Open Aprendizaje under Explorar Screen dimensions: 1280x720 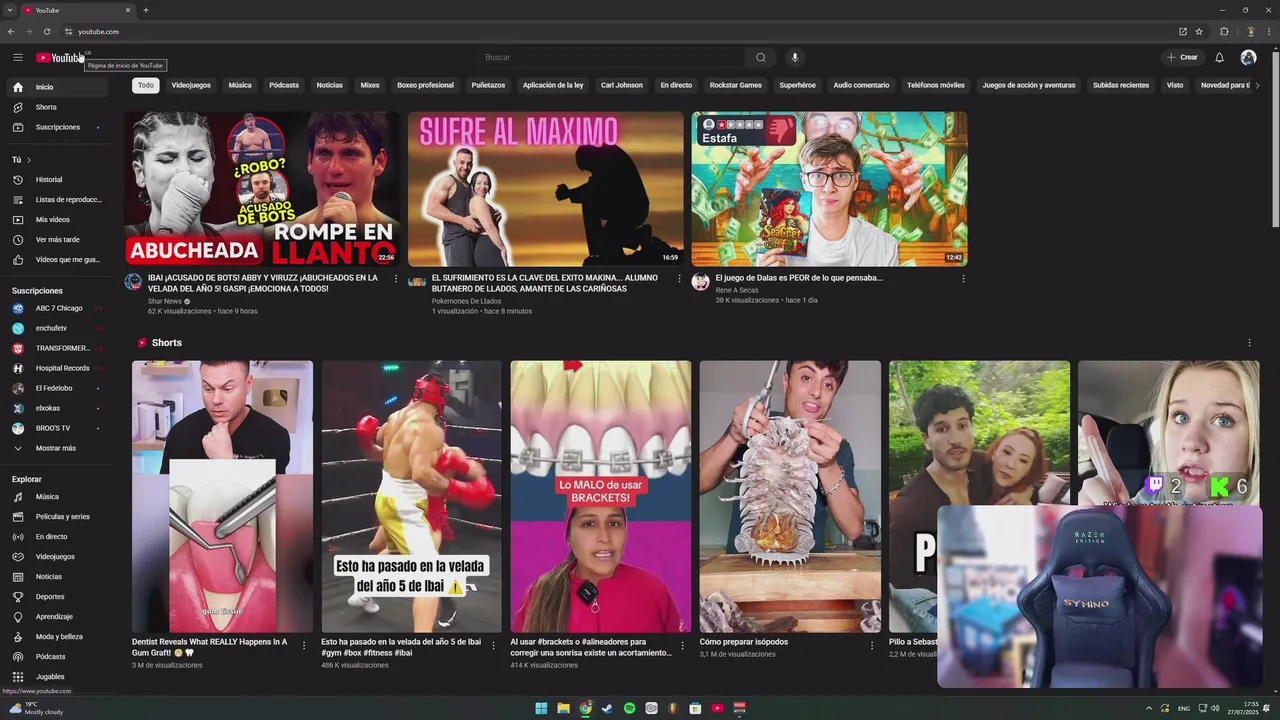coord(55,617)
